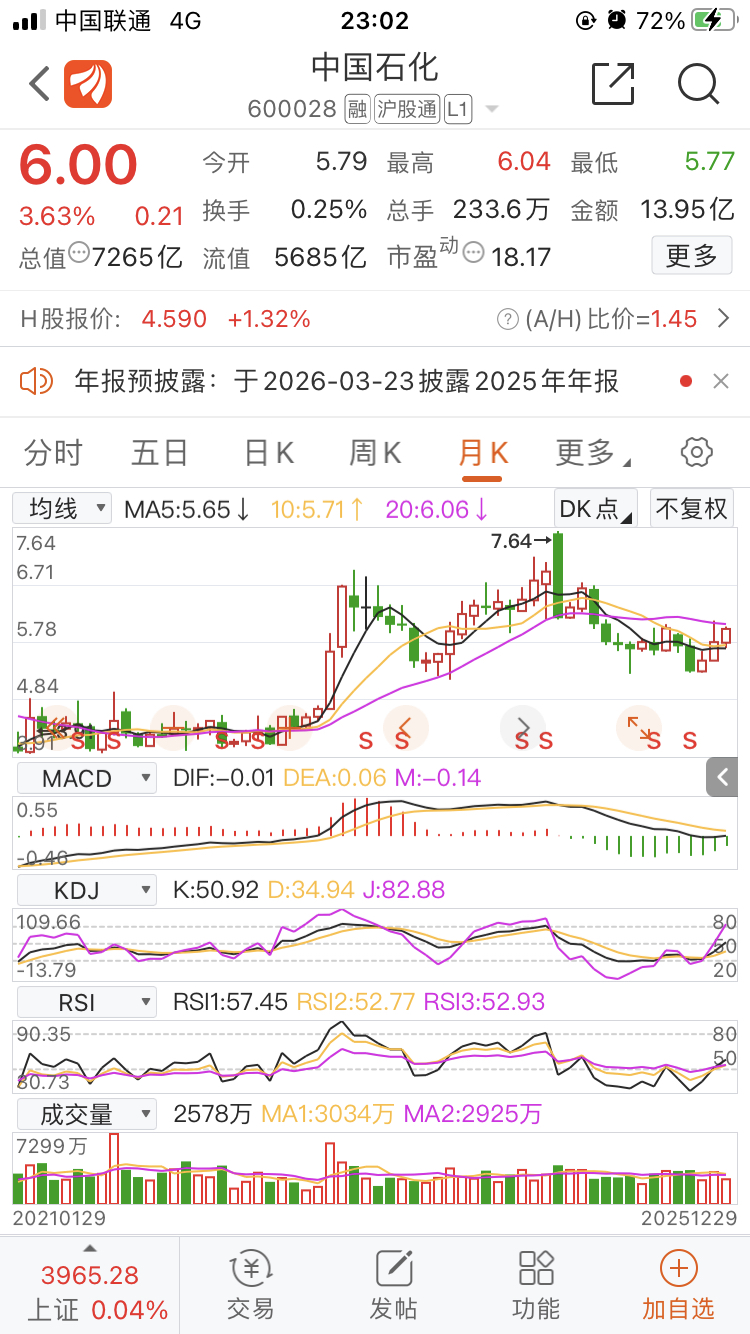Tap the DIF:-0.01 MACD value
This screenshot has height=1334, width=750.
coord(226,777)
